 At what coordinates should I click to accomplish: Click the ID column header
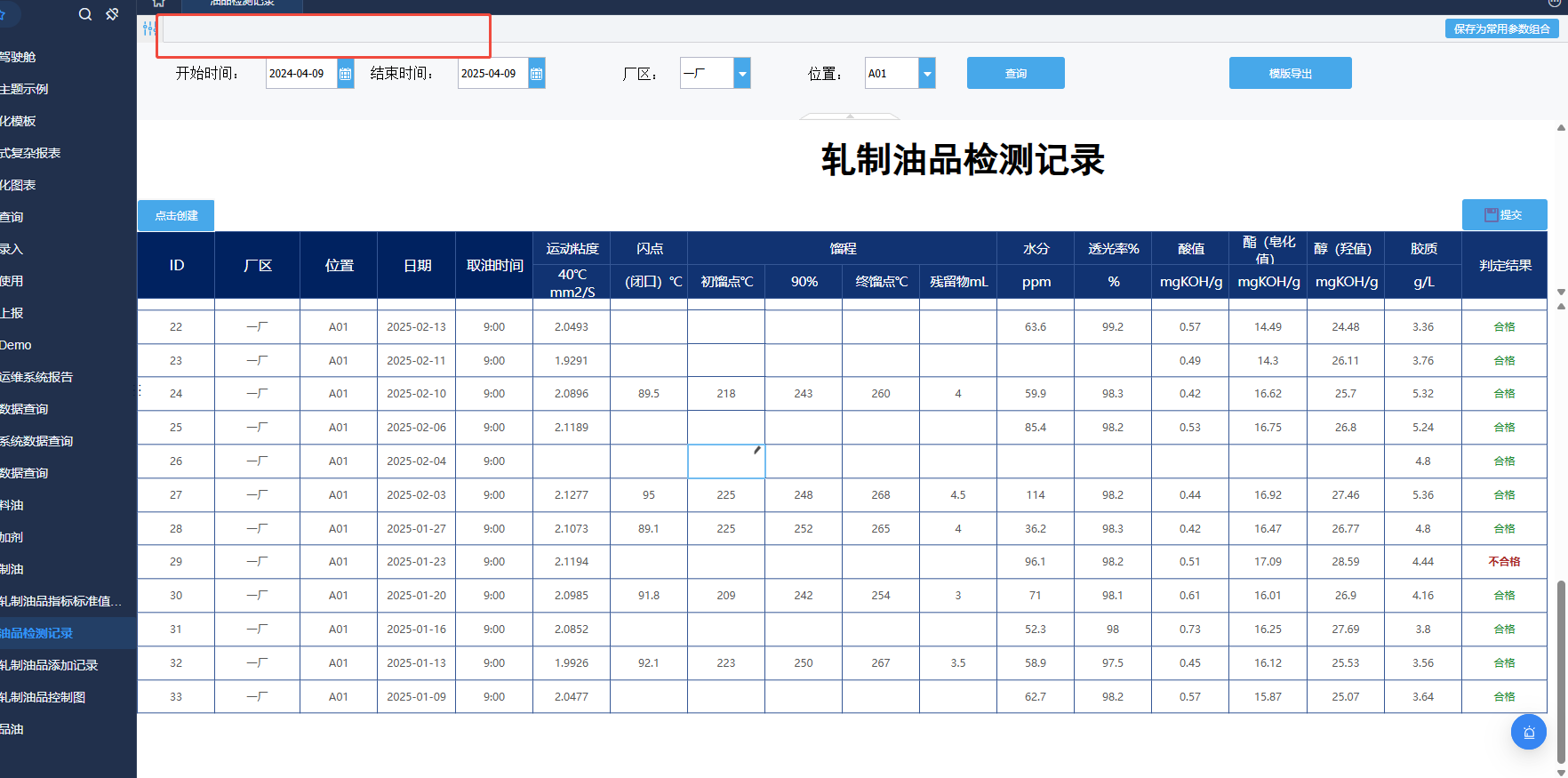pos(176,265)
